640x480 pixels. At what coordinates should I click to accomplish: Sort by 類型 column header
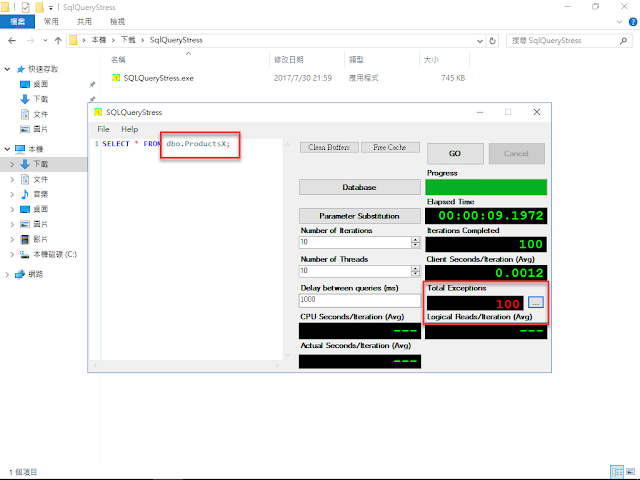356,60
